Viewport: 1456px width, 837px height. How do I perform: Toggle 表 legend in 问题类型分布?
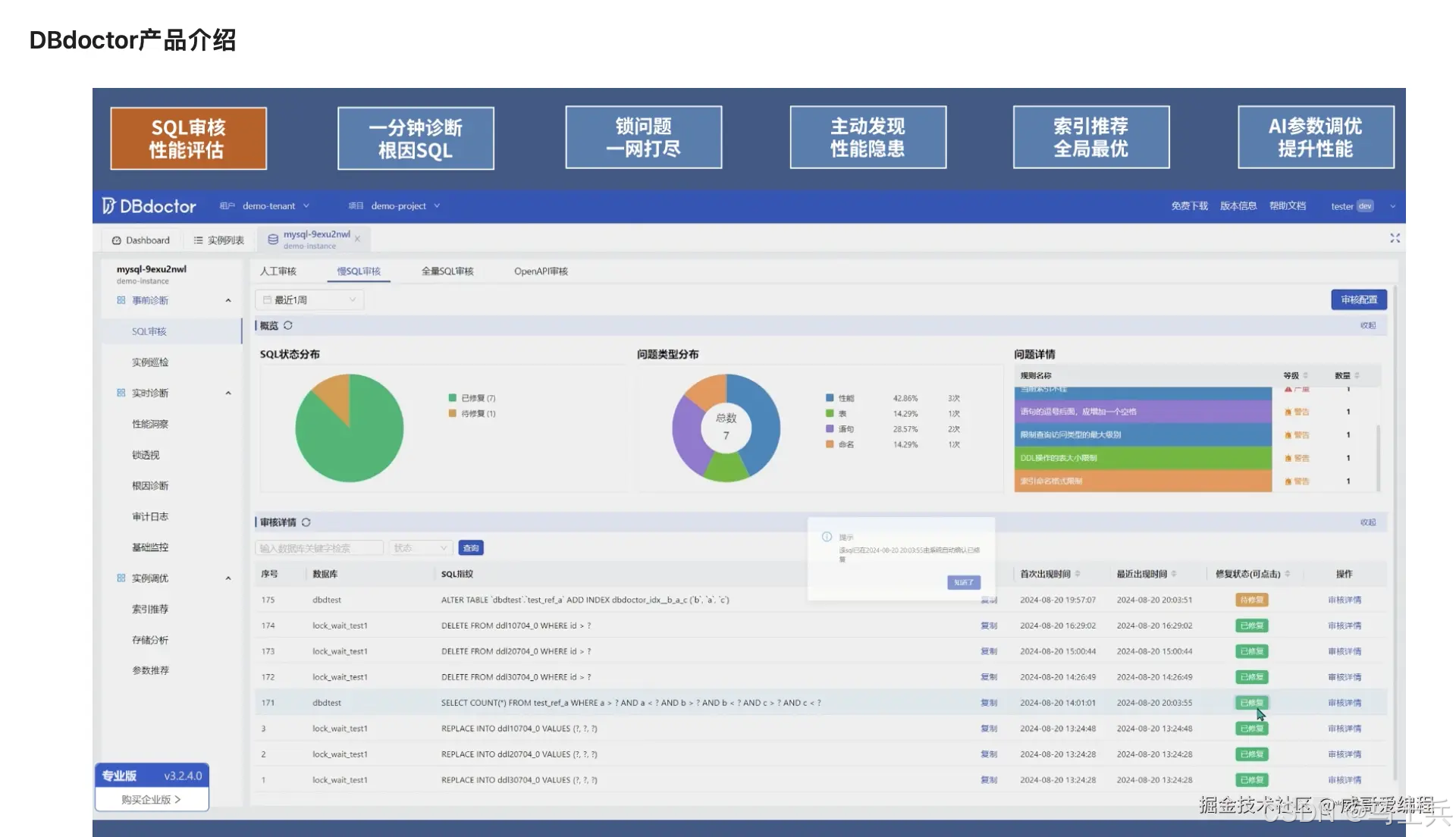pos(836,414)
